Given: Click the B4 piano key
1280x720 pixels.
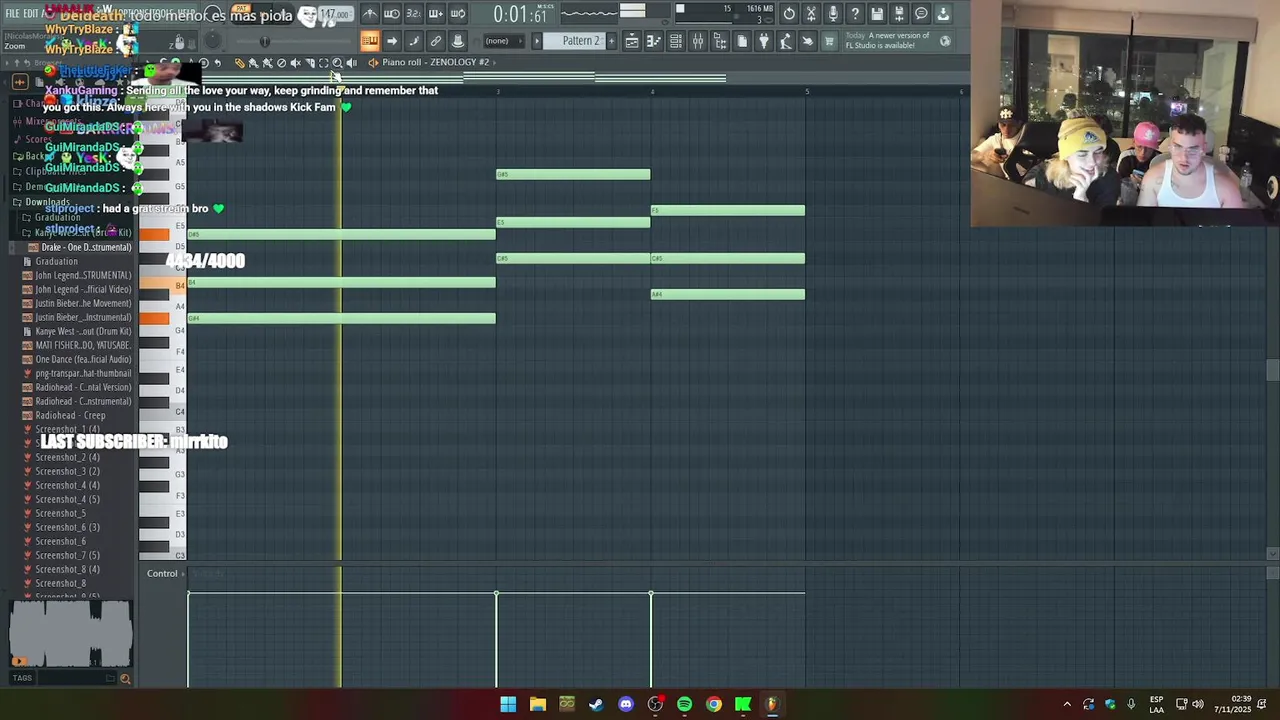Looking at the screenshot, I should tap(162, 286).
